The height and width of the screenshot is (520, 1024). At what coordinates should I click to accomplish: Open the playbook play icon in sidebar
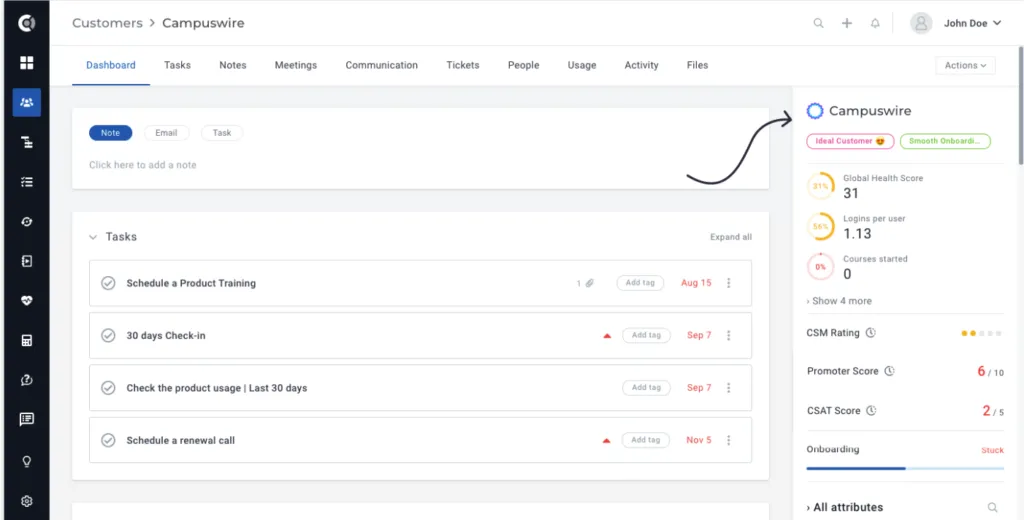[27, 261]
